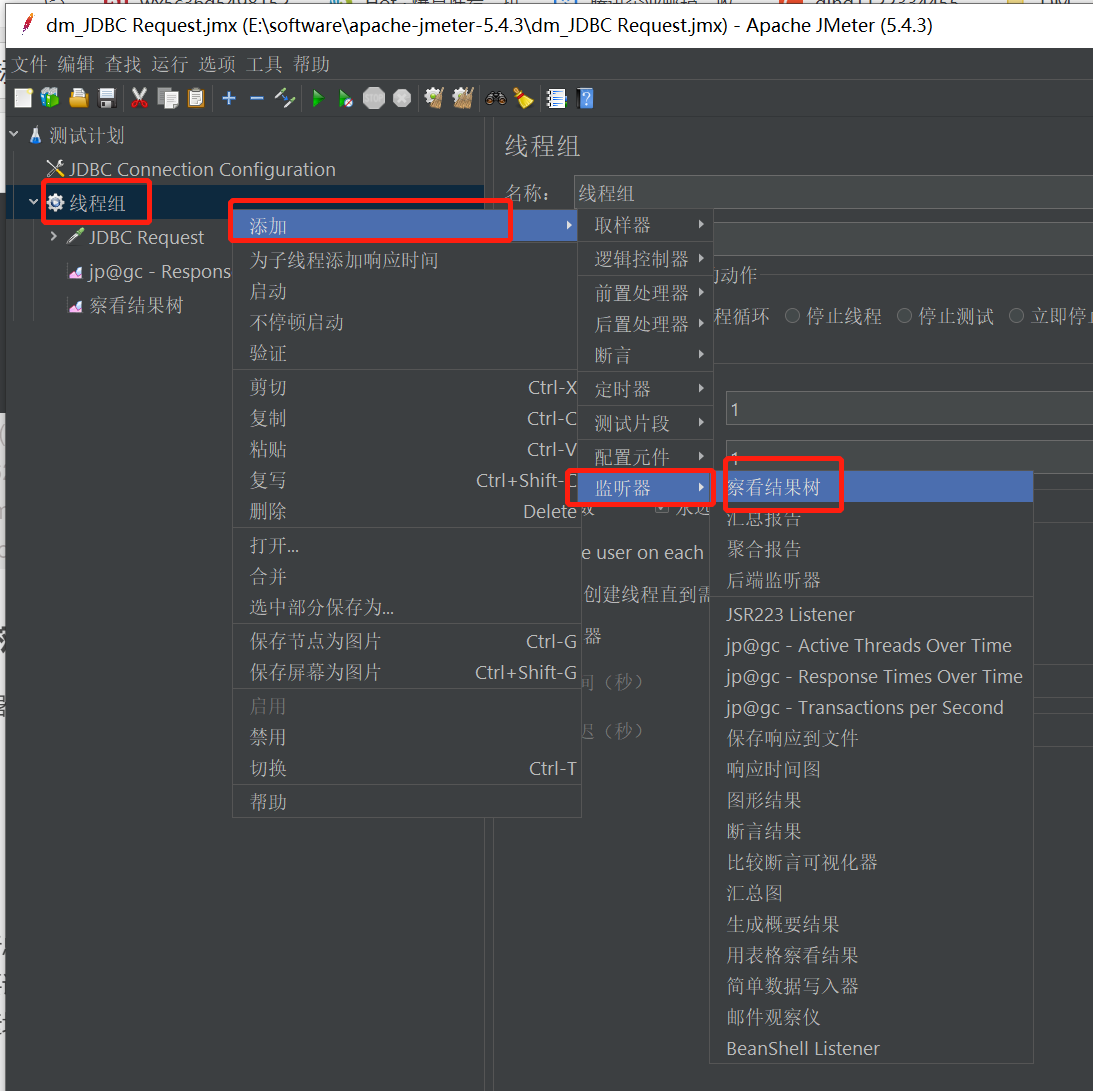This screenshot has width=1093, height=1091.
Task: Click the New test plan toolbar icon
Action: (x=23, y=98)
